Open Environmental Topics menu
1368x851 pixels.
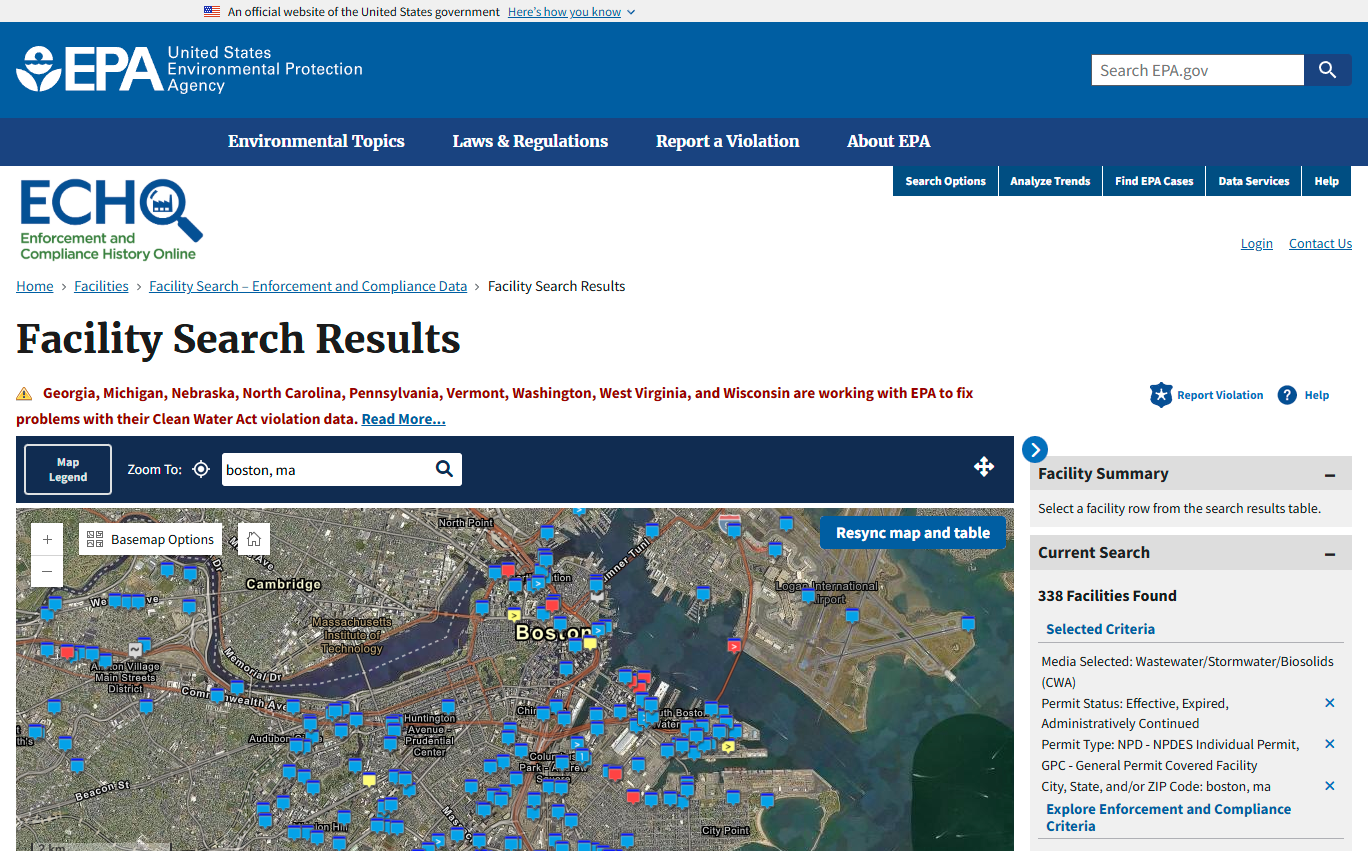click(316, 141)
